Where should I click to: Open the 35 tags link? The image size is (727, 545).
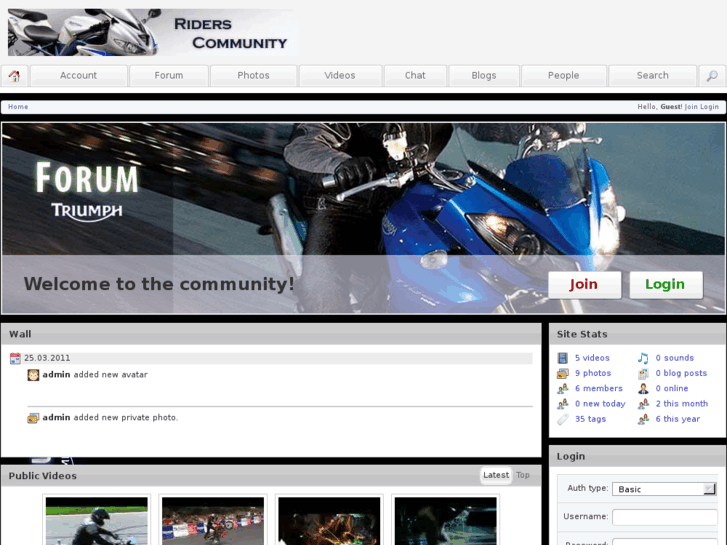[x=590, y=419]
